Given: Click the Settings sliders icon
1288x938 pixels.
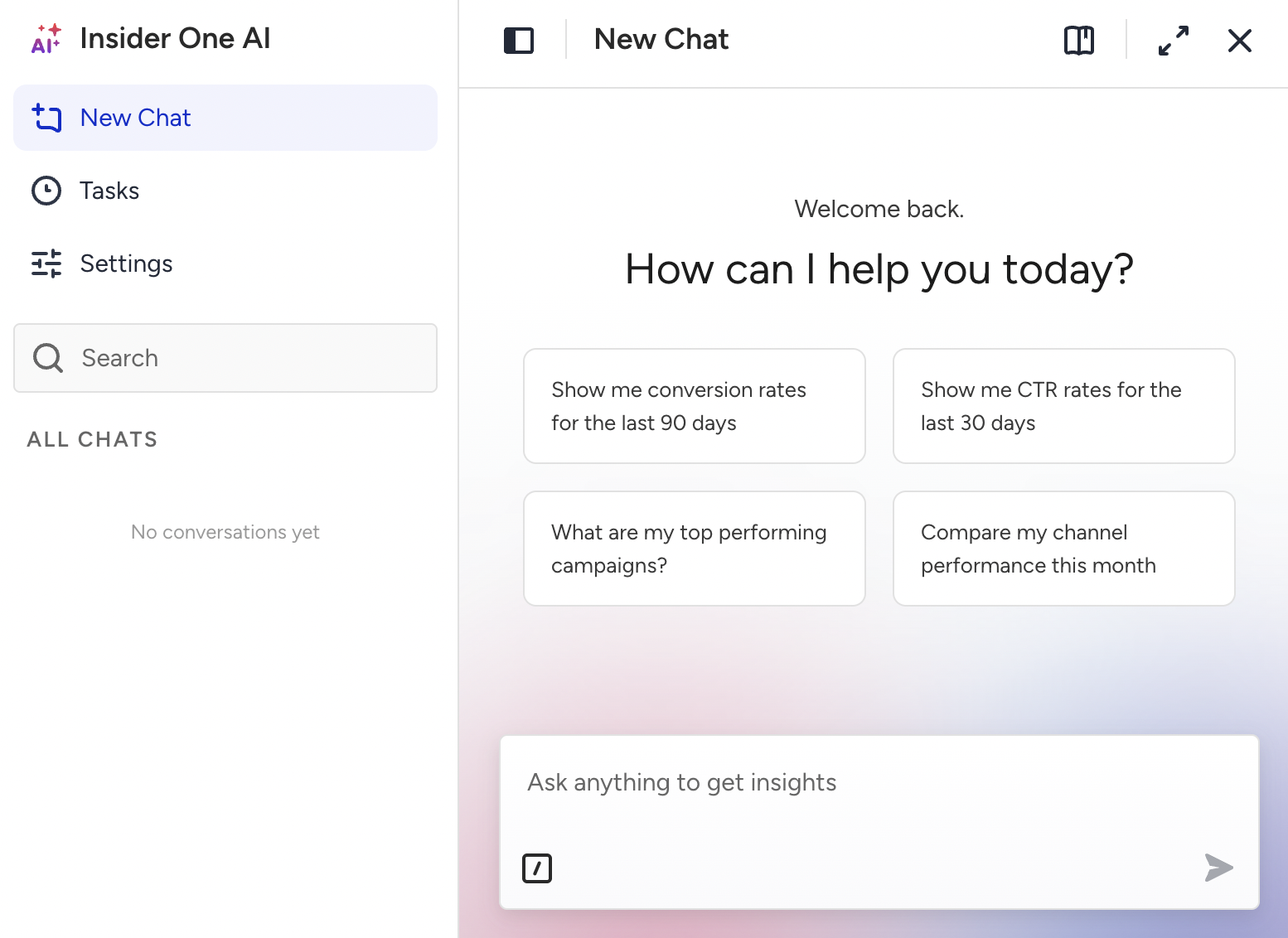Looking at the screenshot, I should pyautogui.click(x=46, y=264).
